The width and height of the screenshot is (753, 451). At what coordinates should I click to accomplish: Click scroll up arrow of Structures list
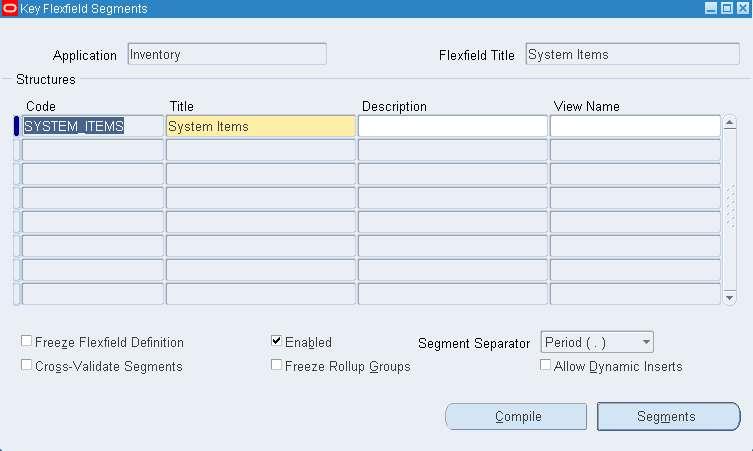(729, 123)
